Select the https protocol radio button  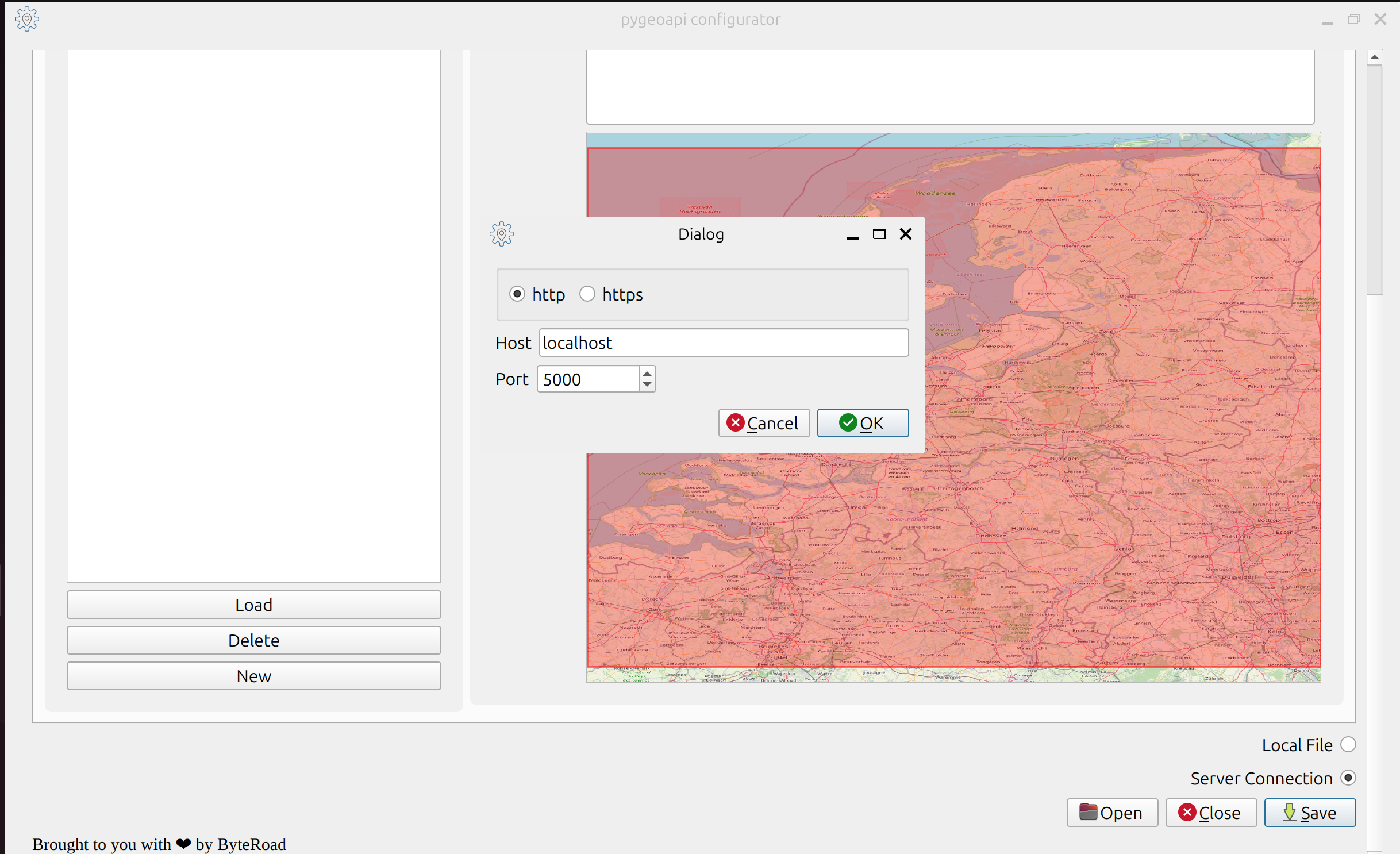(587, 294)
